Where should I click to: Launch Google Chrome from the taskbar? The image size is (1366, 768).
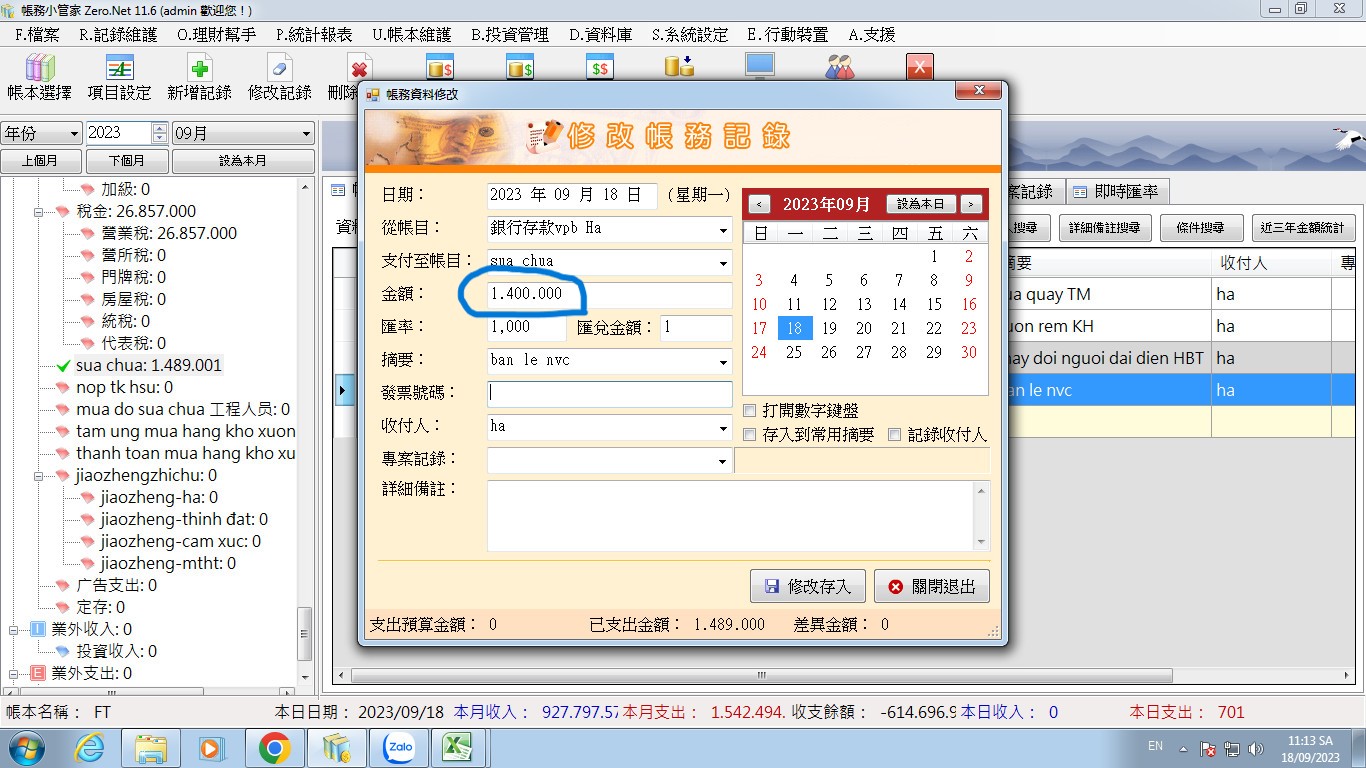274,747
